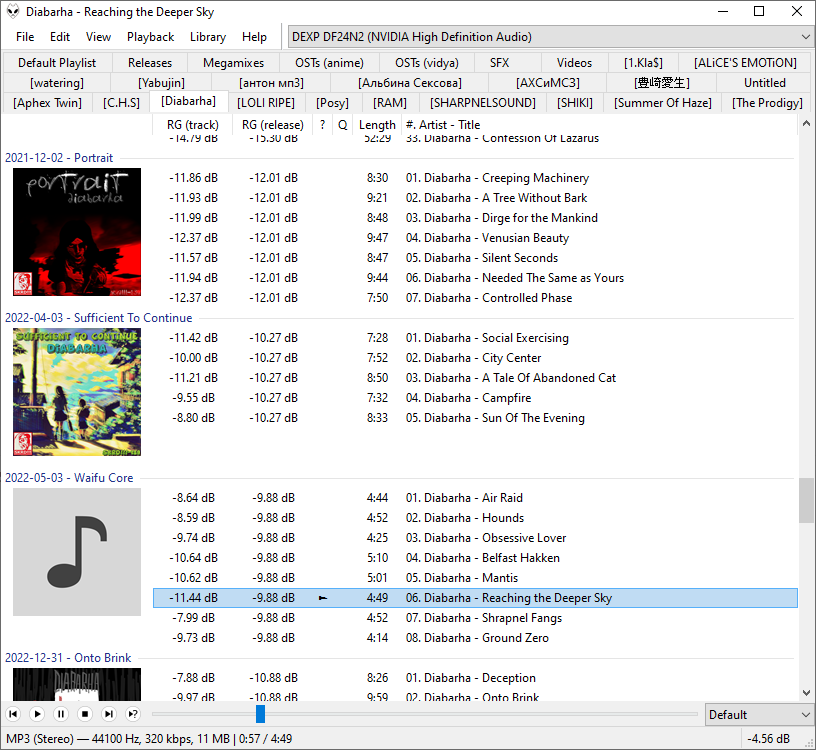Click the Waifu Core placeholder album art
This screenshot has width=816, height=750.
point(77,552)
